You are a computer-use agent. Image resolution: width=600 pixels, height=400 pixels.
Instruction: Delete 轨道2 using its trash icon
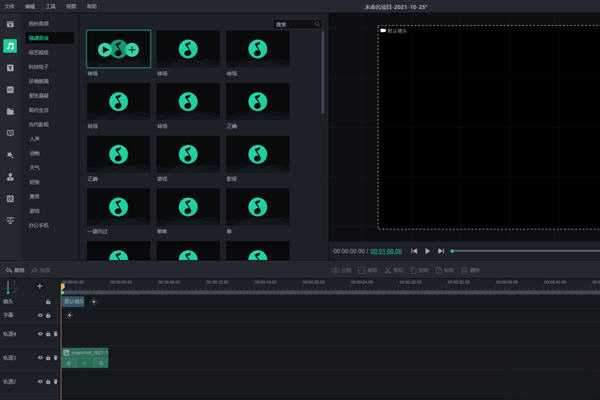click(x=55, y=381)
